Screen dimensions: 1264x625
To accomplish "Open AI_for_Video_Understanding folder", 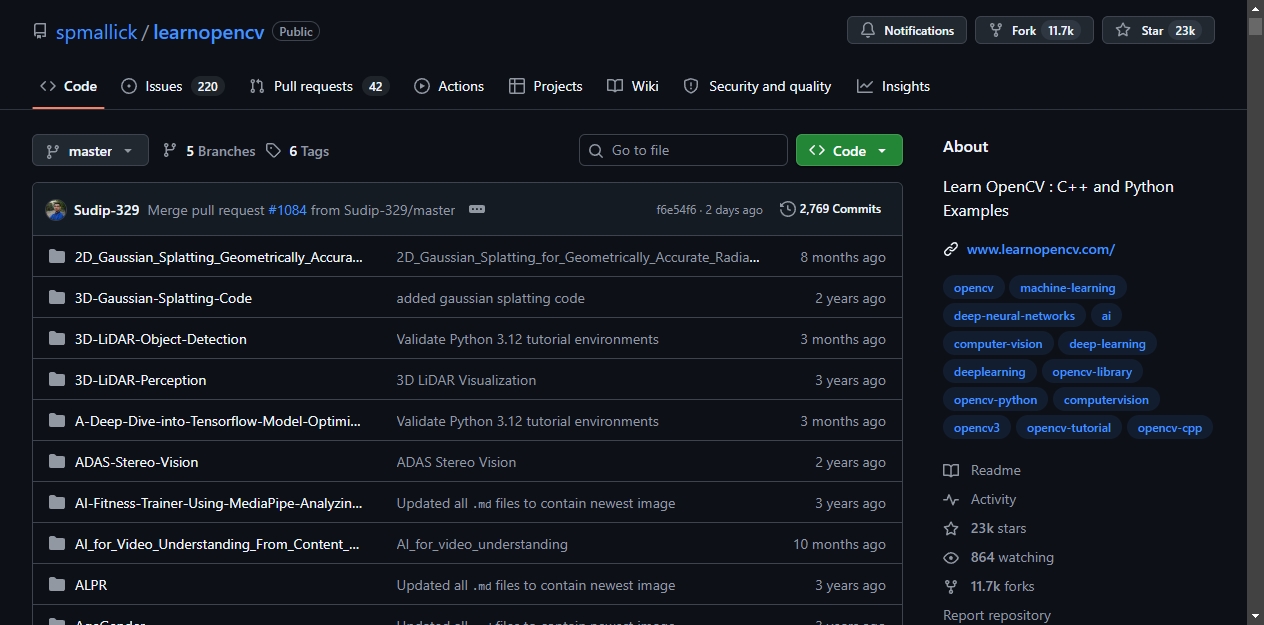I will (217, 544).
